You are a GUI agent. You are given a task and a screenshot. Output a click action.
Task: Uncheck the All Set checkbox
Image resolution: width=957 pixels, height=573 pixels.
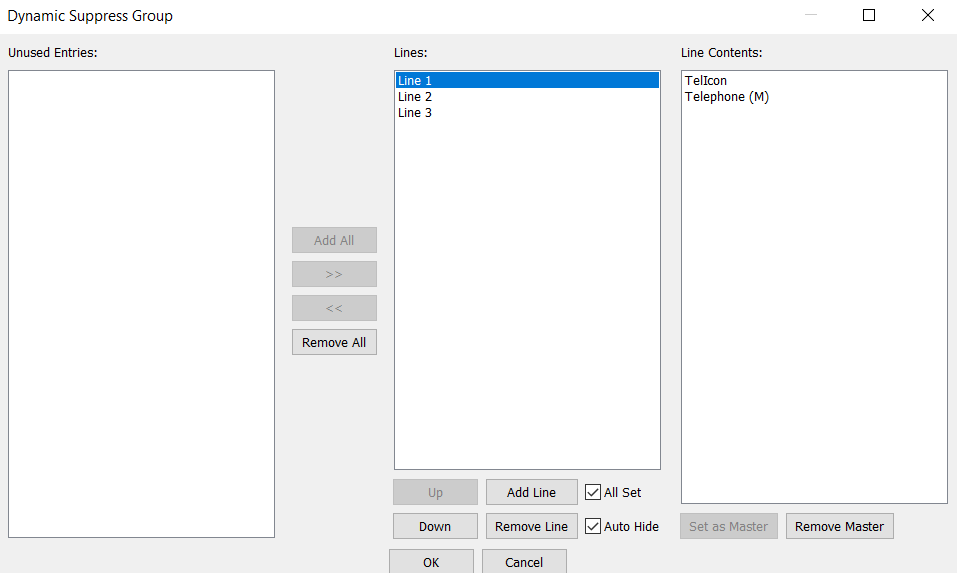coord(594,492)
